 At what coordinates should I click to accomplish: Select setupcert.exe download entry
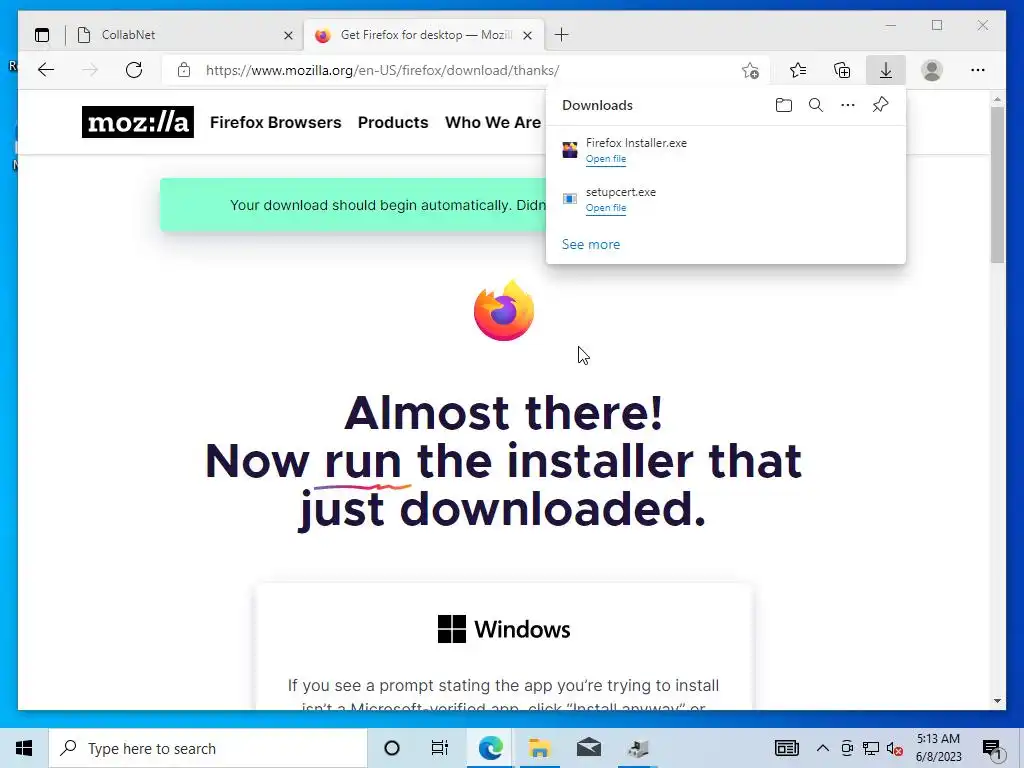pyautogui.click(x=726, y=199)
